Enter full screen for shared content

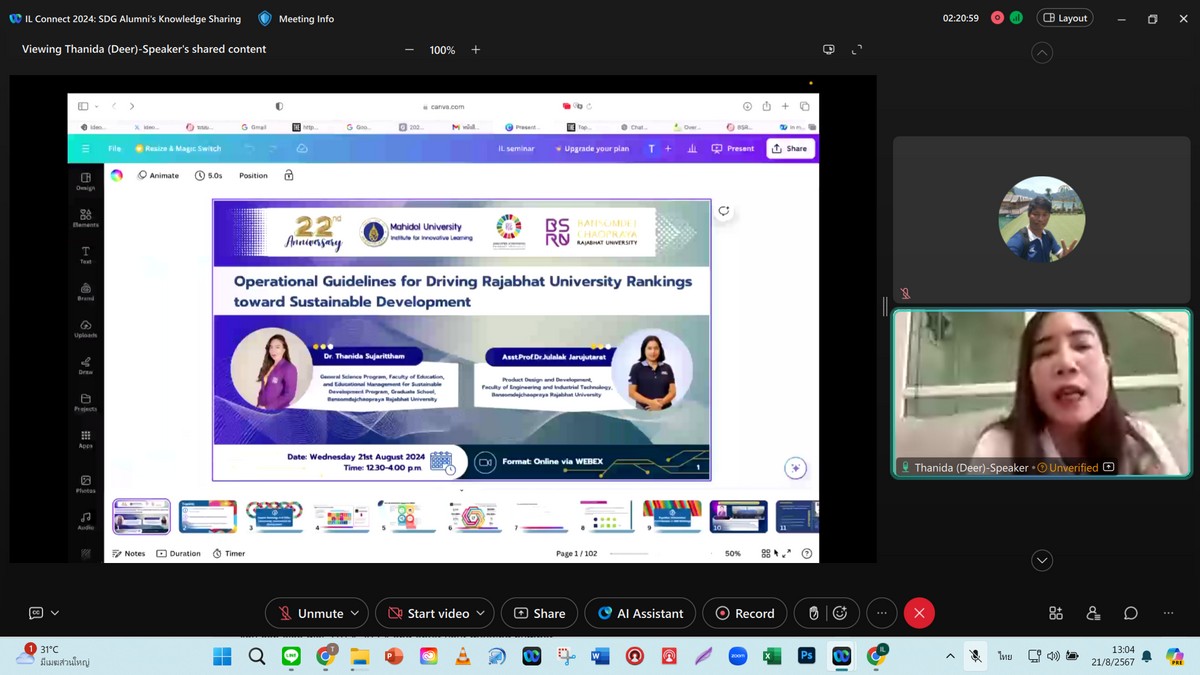(x=857, y=49)
